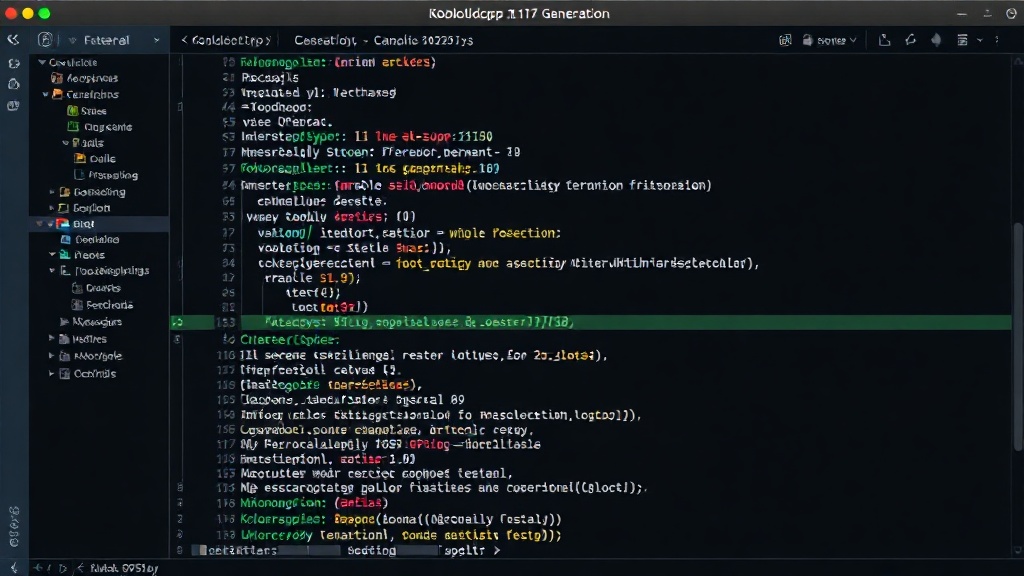The width and height of the screenshot is (1024, 576).
Task: Click the orange folder icon next to Cerelnhns
Action: pos(57,94)
